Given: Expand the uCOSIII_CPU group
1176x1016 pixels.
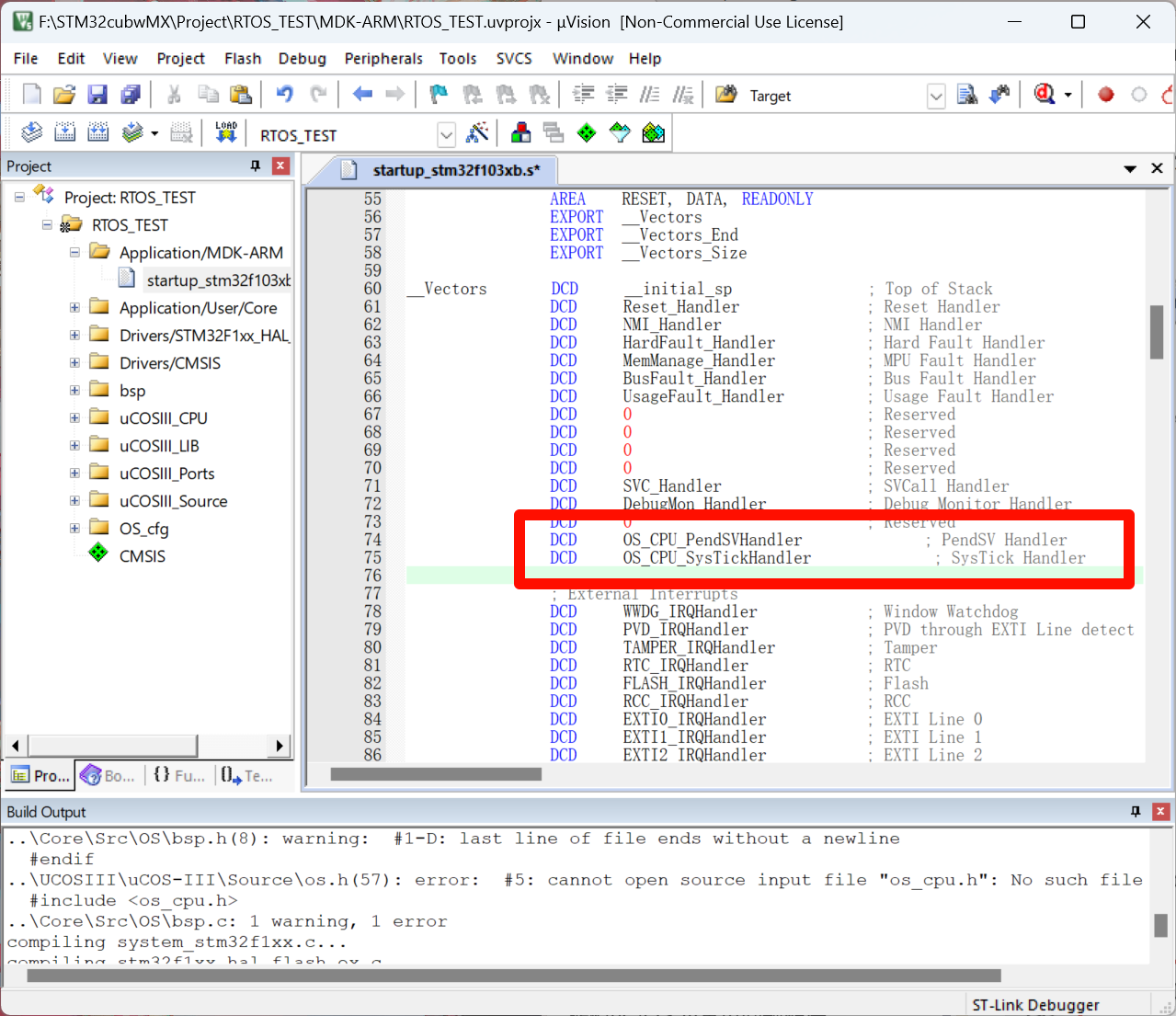Looking at the screenshot, I should click(x=74, y=418).
